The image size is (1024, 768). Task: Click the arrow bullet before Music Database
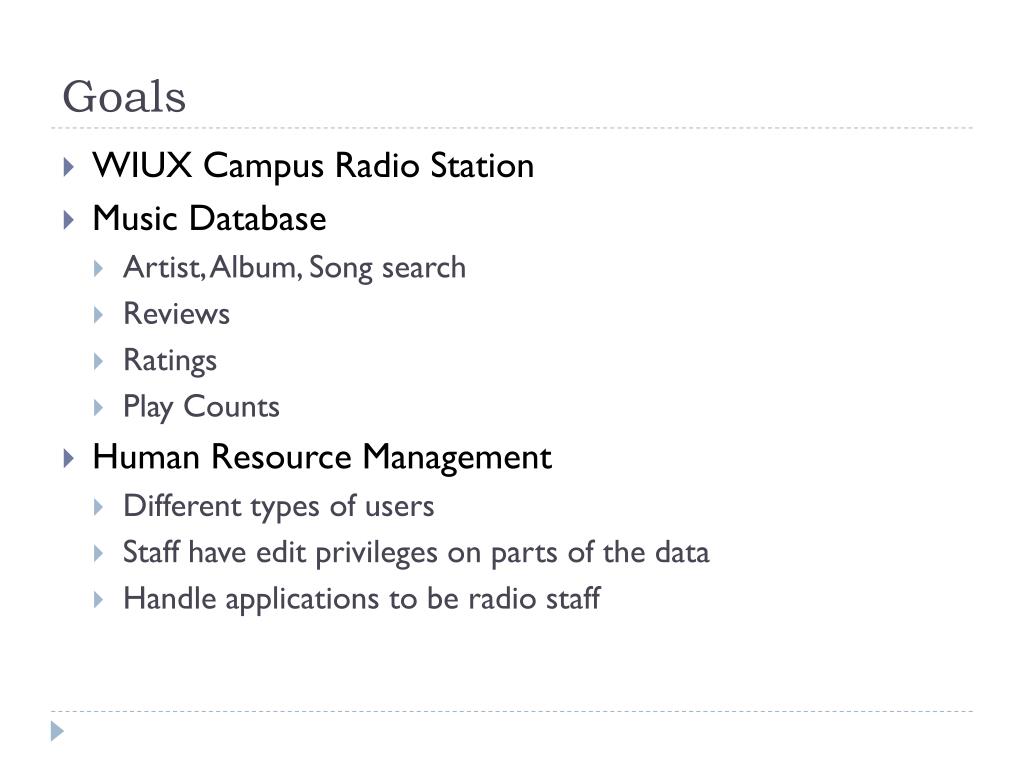coord(68,219)
